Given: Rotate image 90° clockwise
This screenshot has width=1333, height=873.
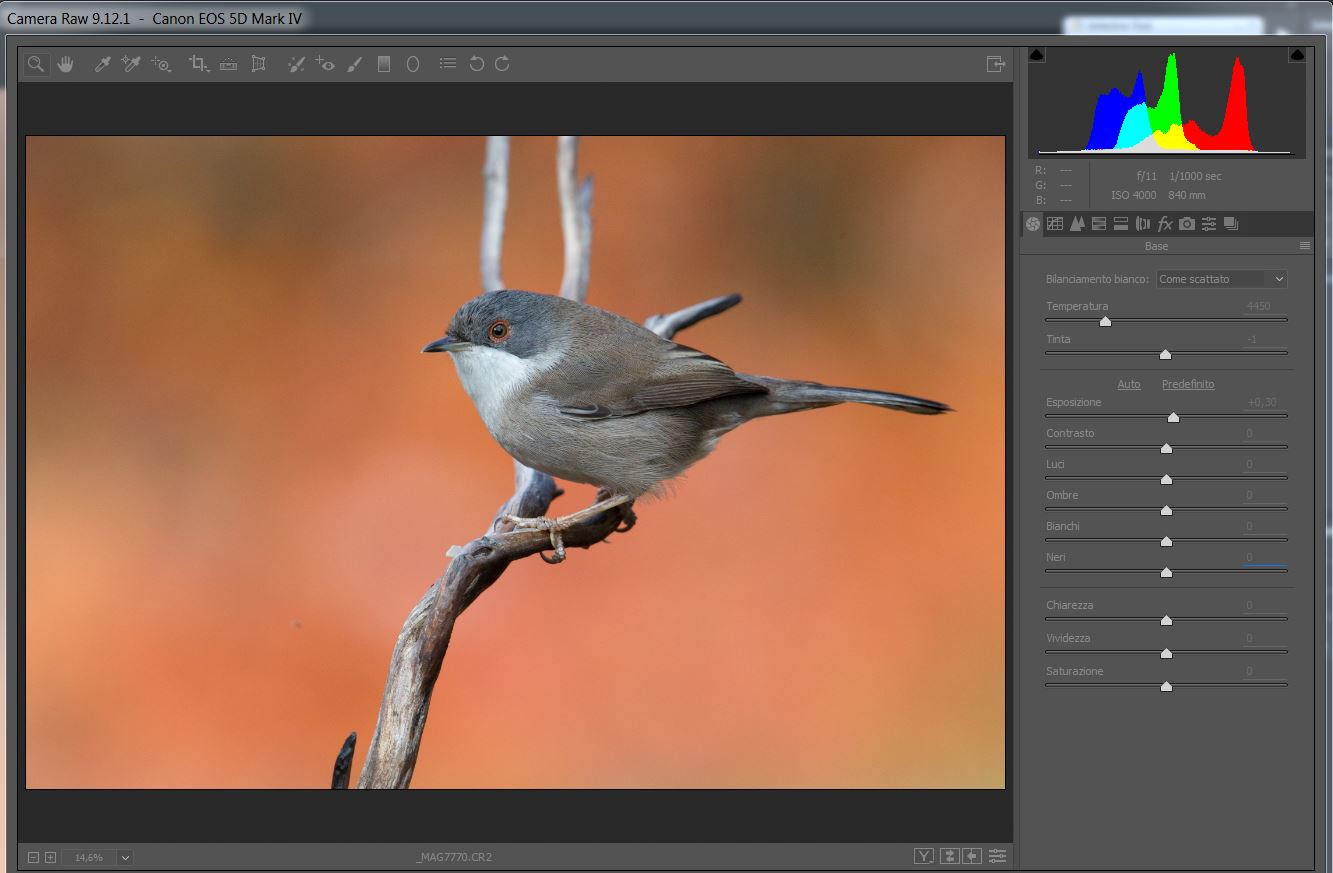Looking at the screenshot, I should [x=502, y=64].
